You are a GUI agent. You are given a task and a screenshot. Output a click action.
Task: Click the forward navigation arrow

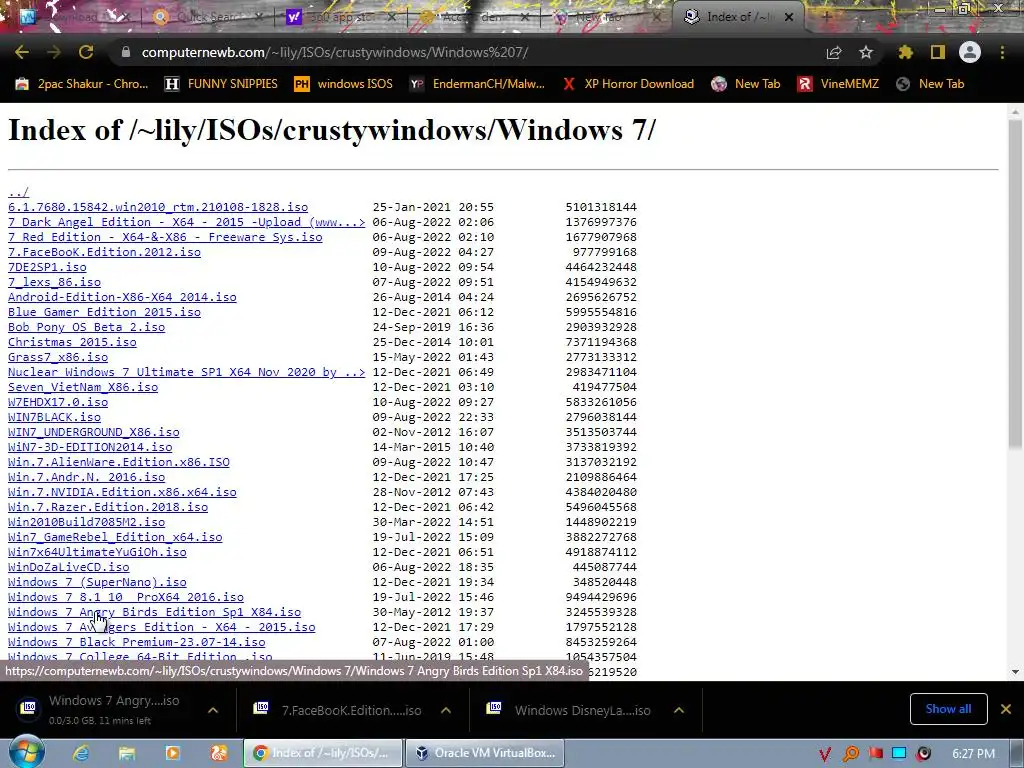[54, 52]
